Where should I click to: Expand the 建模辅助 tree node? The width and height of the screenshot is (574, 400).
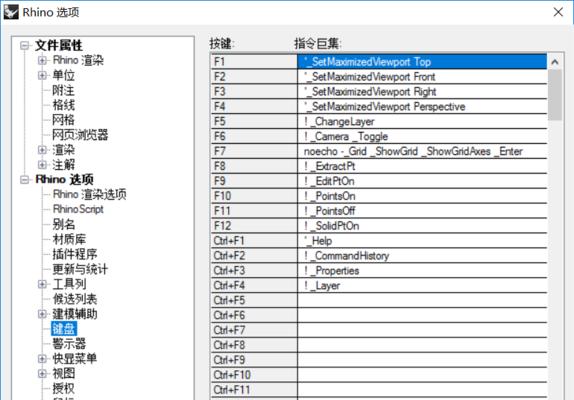(42, 314)
